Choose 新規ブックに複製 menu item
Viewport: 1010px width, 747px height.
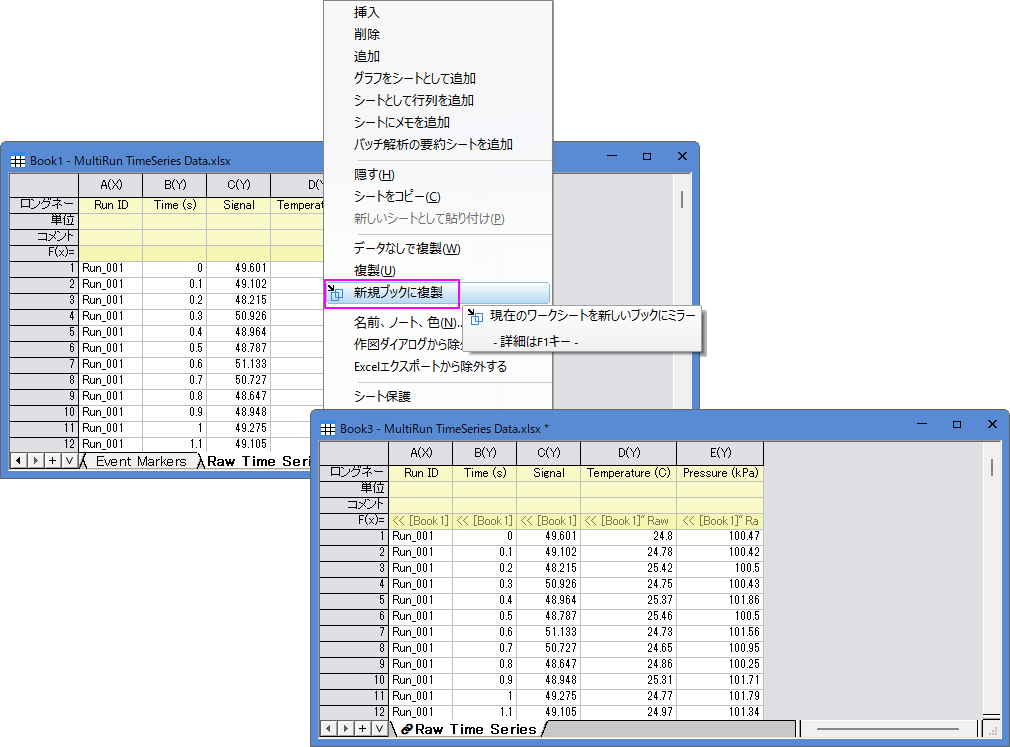pos(438,293)
